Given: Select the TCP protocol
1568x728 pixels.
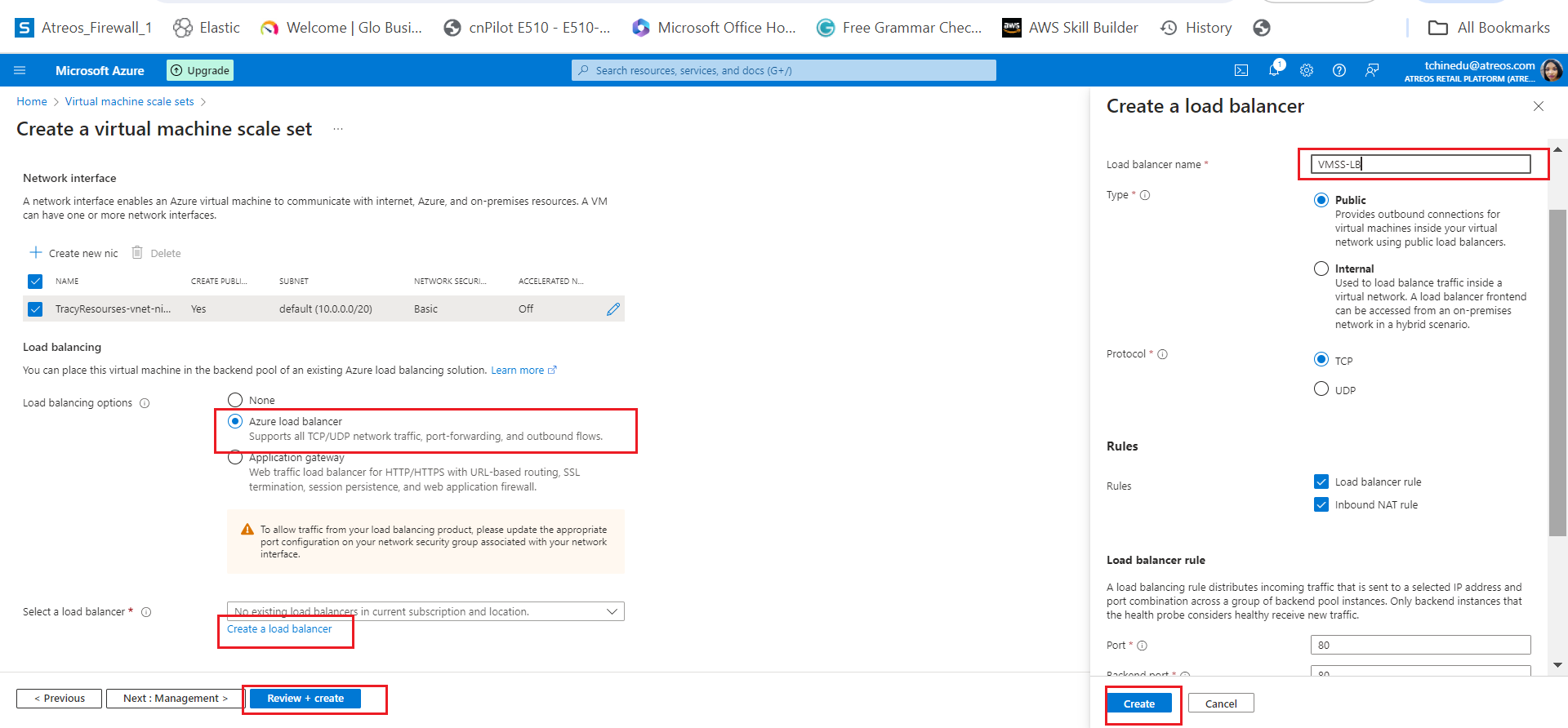Looking at the screenshot, I should point(1321,360).
